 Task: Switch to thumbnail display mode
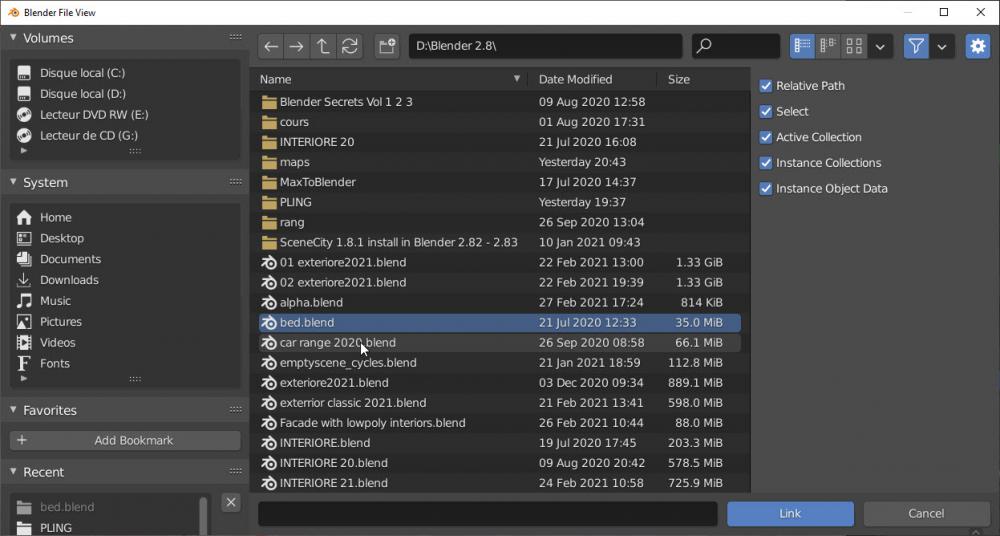pos(854,47)
